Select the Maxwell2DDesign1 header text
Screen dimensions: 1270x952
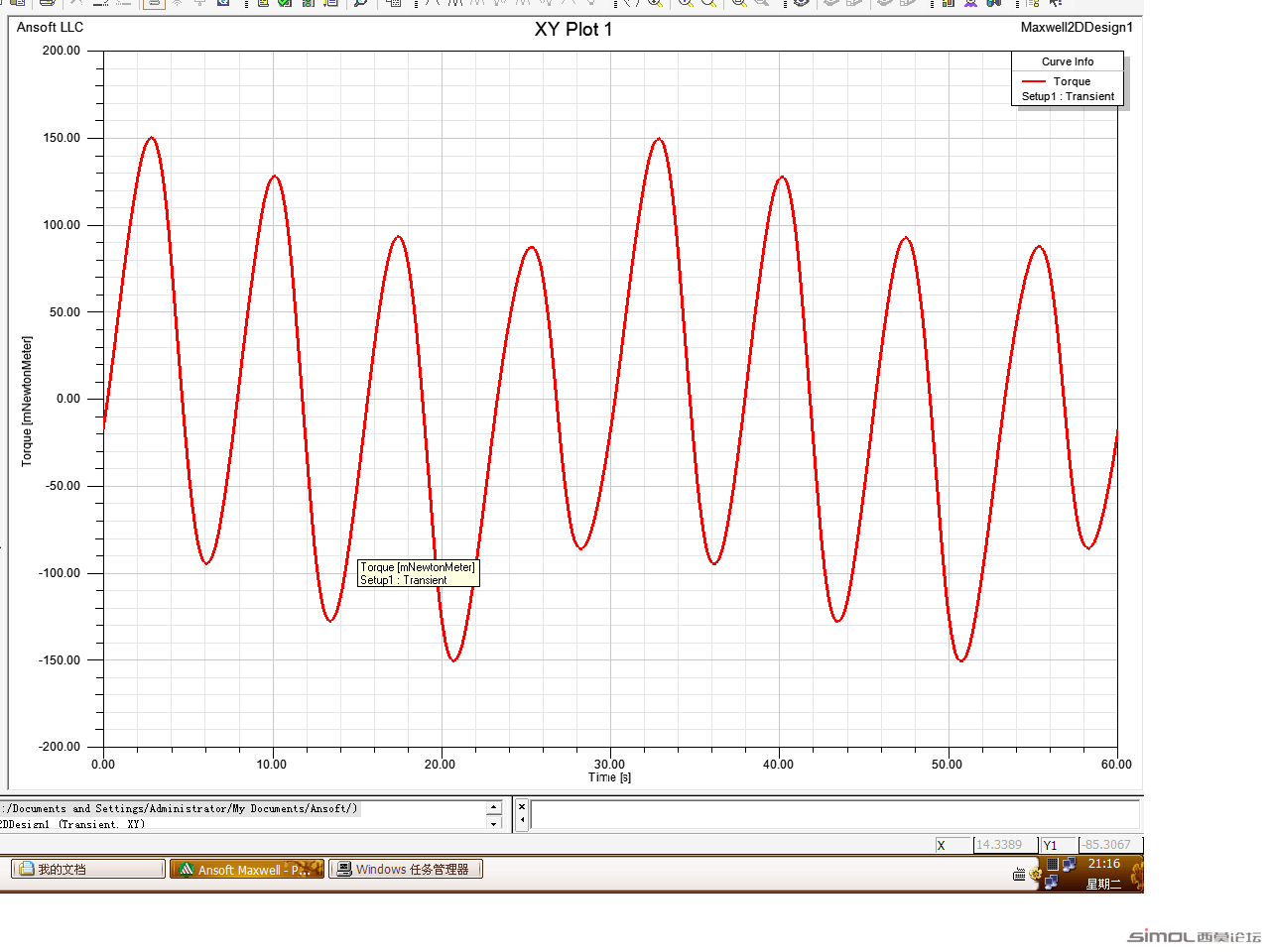click(1077, 27)
